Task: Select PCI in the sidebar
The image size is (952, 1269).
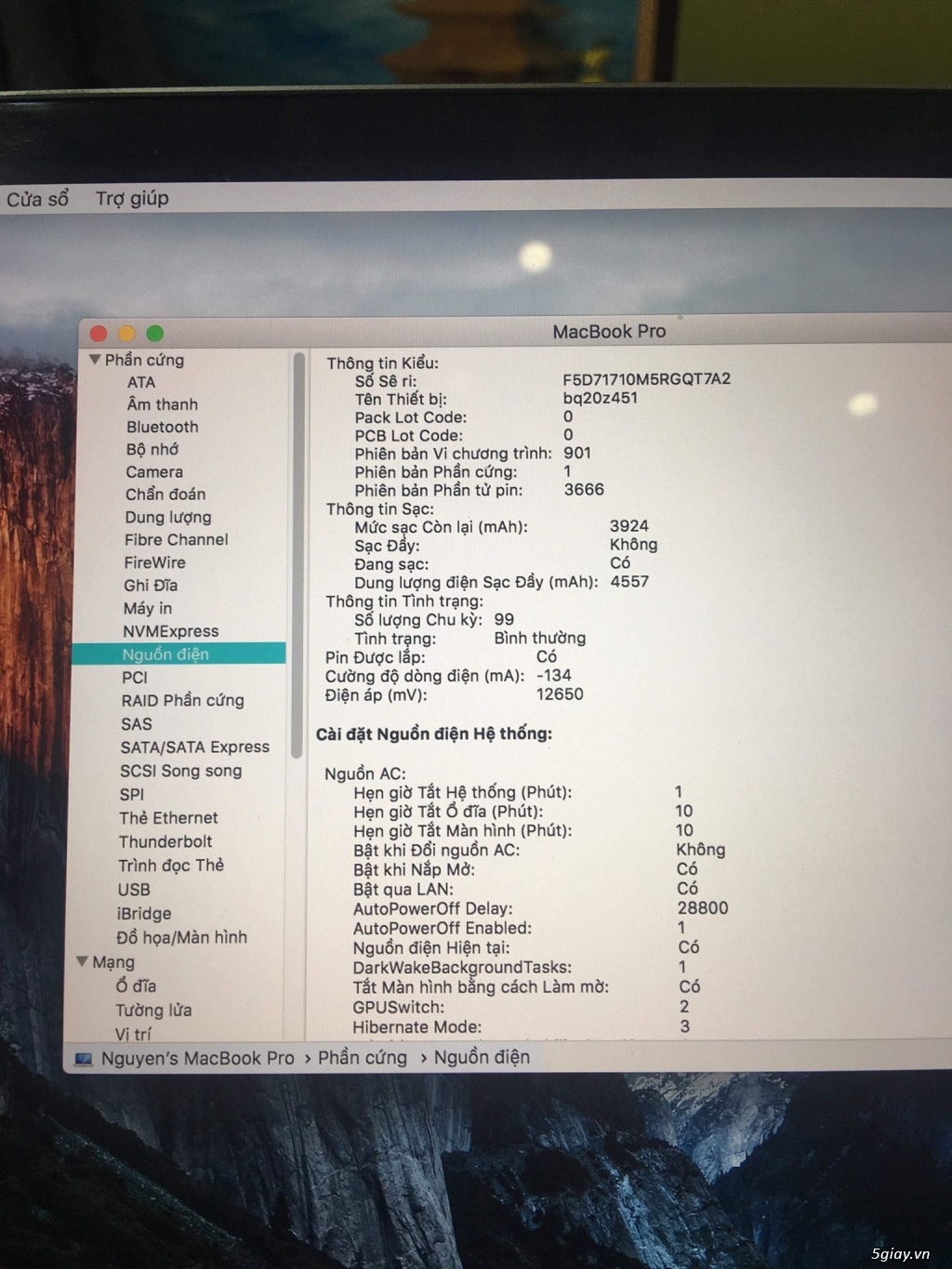Action: coord(135,678)
